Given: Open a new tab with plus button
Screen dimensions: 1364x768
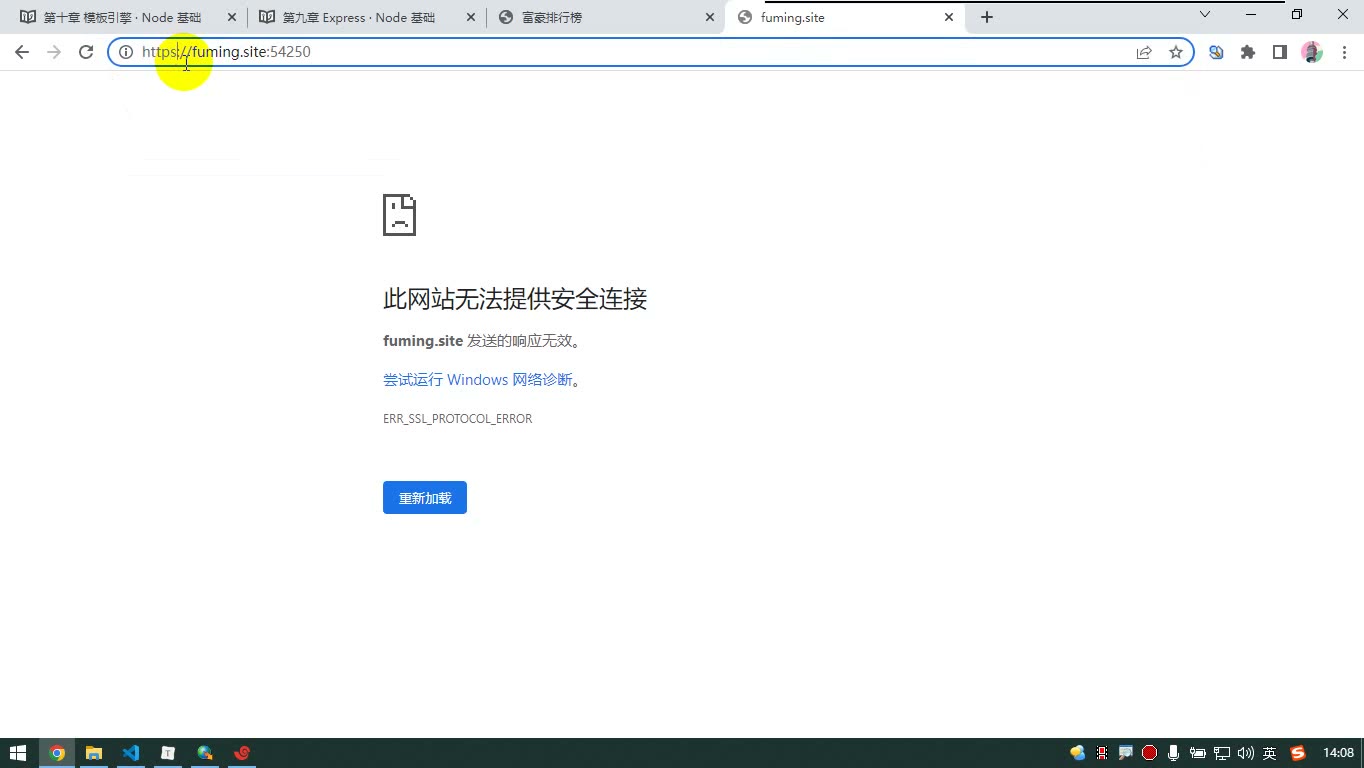Looking at the screenshot, I should pyautogui.click(x=987, y=17).
